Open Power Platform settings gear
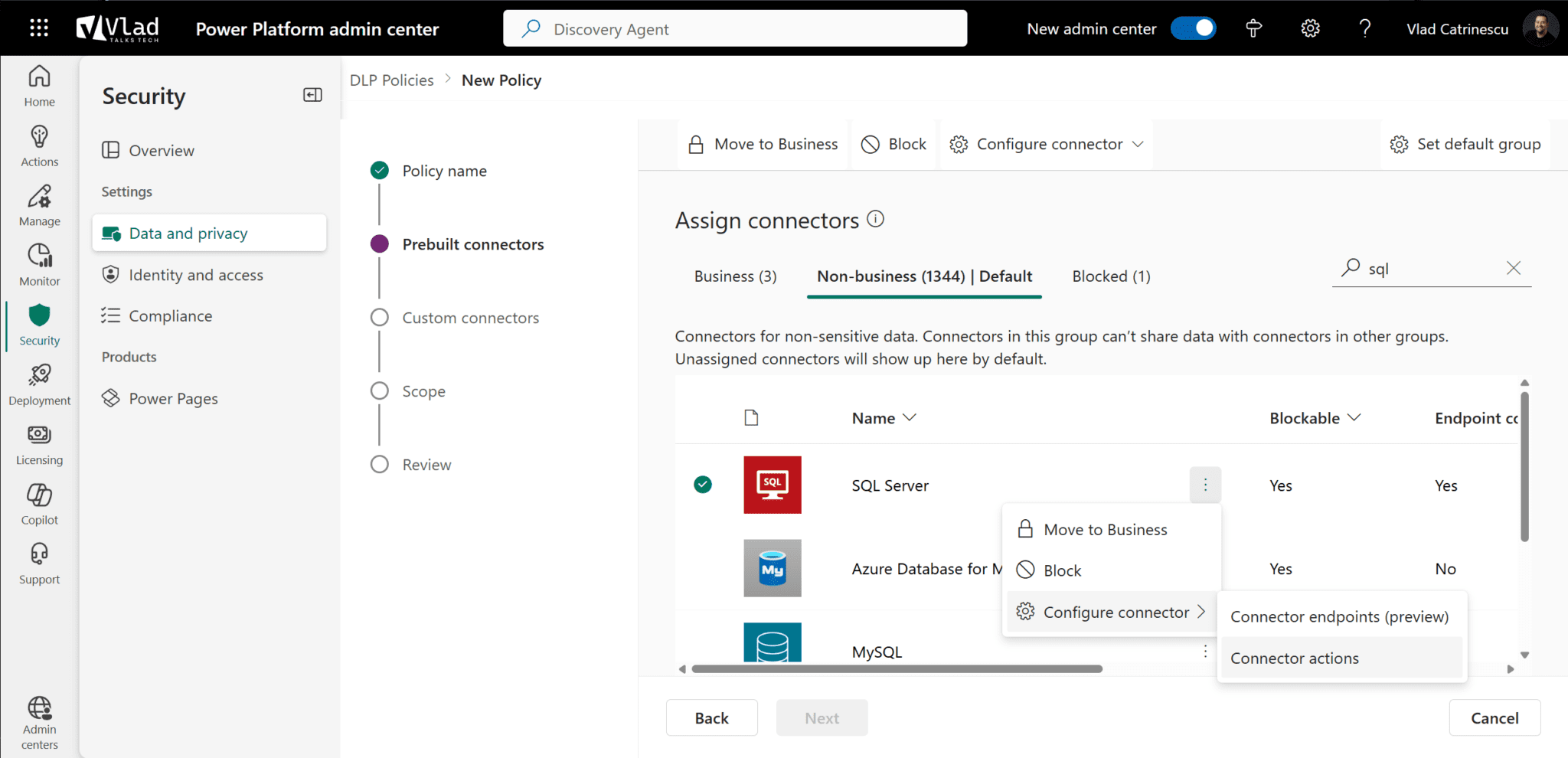This screenshot has height=758, width=1568. tap(1309, 28)
